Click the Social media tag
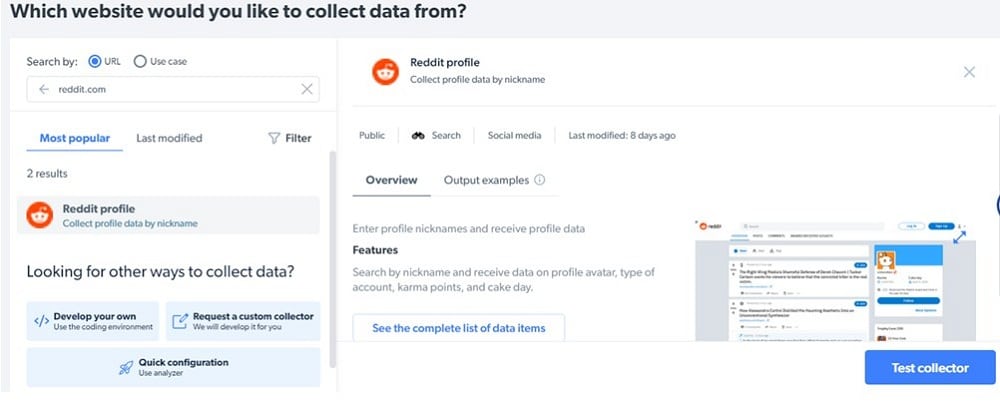 coord(515,136)
